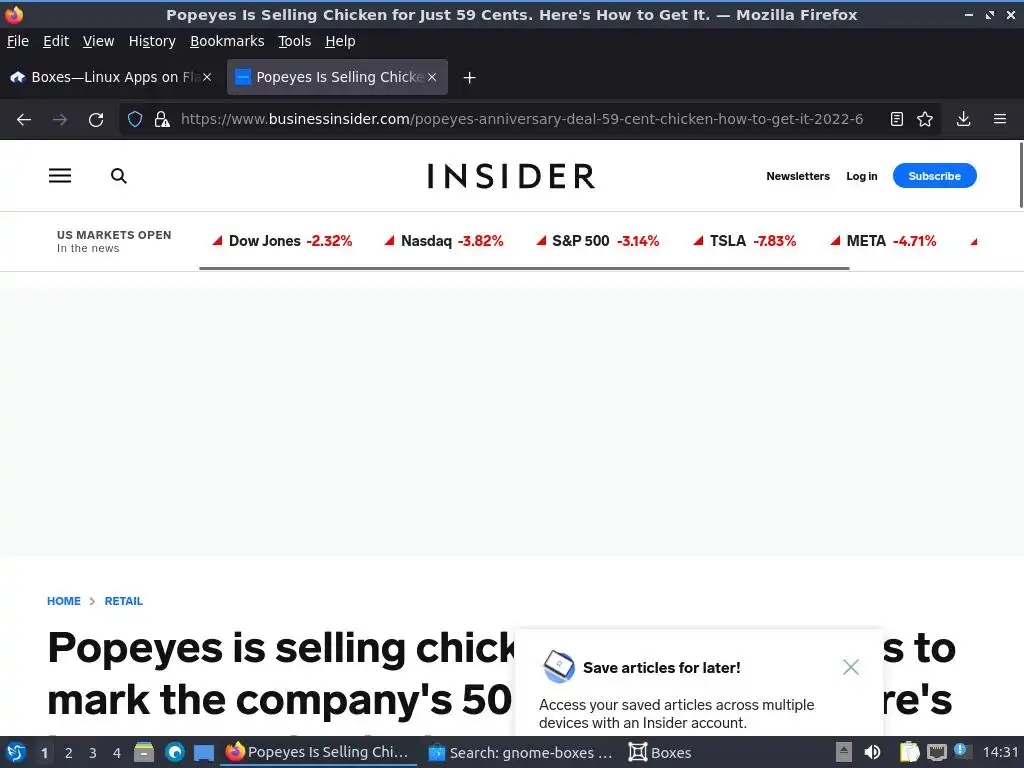Open the network monitor tray icon
Image resolution: width=1024 pixels, height=768 pixels.
coord(936,752)
